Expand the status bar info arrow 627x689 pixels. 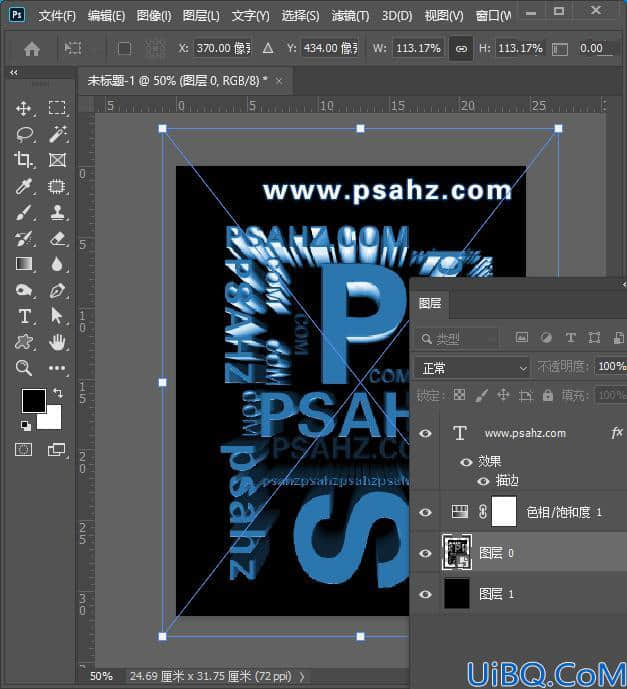302,677
